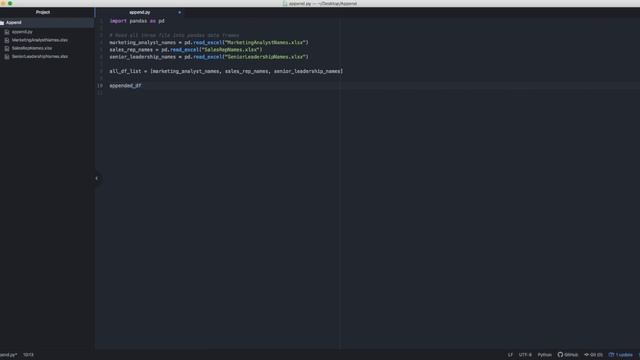Switch to the append.py editor tab
The height and width of the screenshot is (360, 640).
[140, 12]
